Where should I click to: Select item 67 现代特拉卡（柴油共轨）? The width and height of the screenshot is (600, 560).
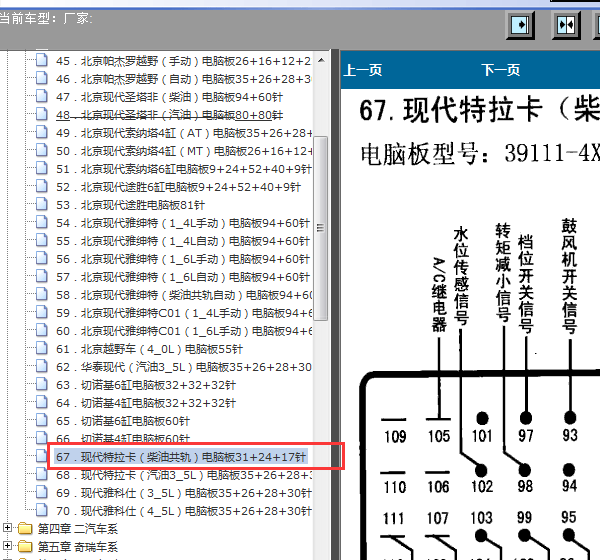[181, 457]
